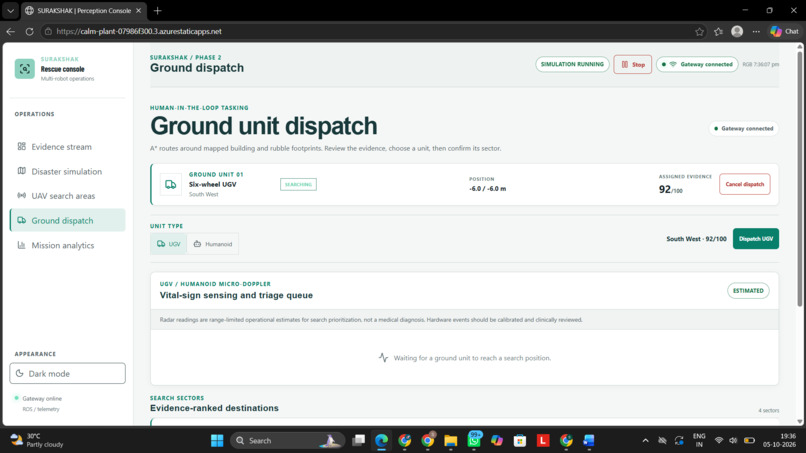The image size is (806, 453).
Task: Click the Gateway connected badge in header
Action: 697,64
